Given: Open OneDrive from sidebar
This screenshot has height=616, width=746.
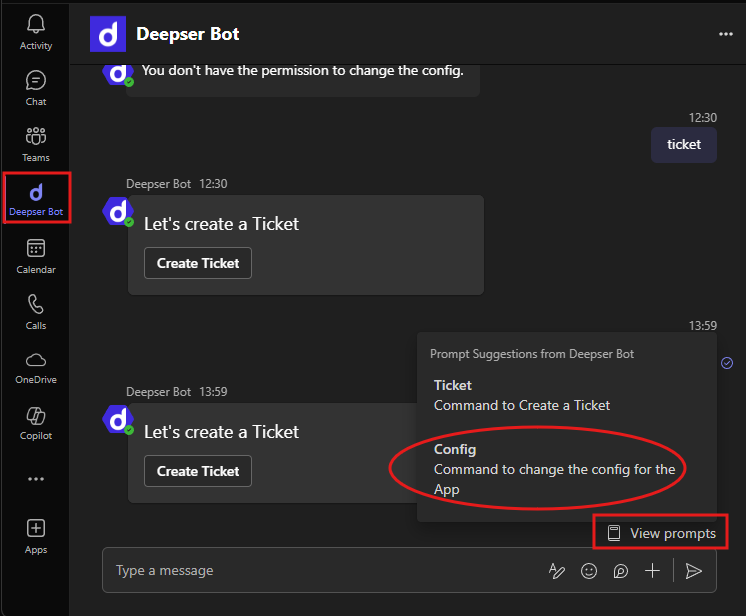Looking at the screenshot, I should [36, 368].
